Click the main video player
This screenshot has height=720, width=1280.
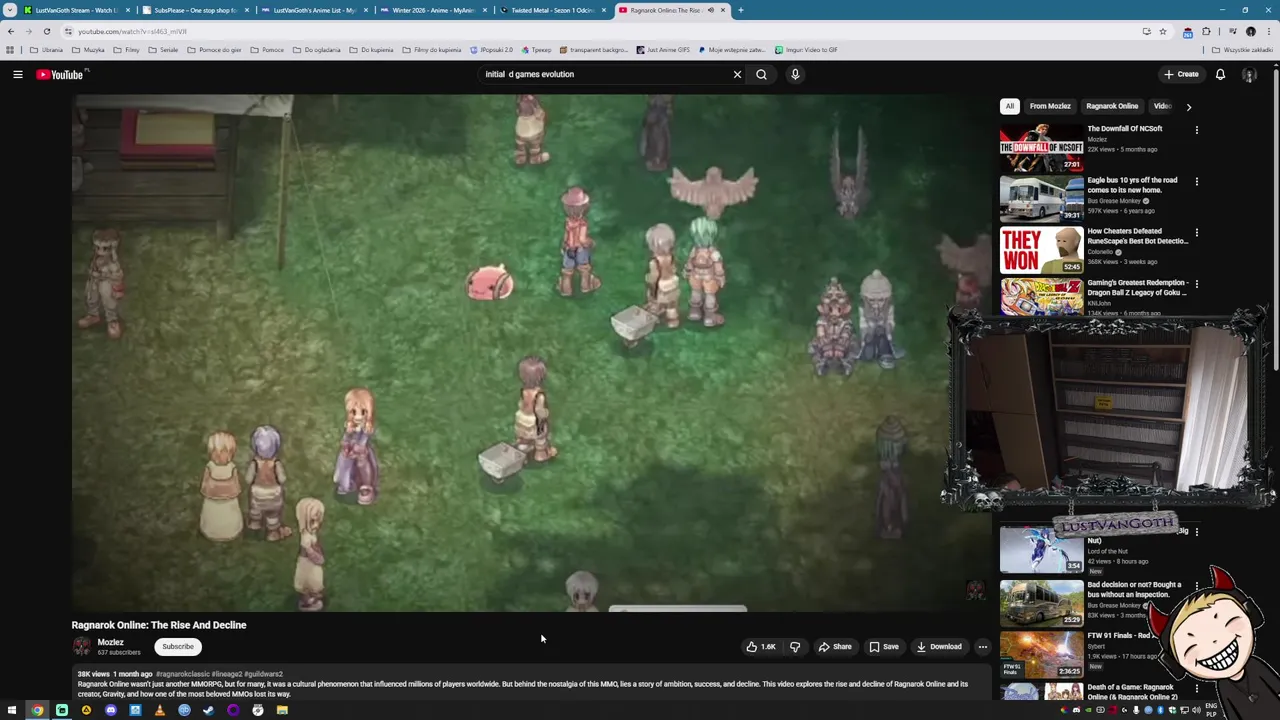[531, 352]
